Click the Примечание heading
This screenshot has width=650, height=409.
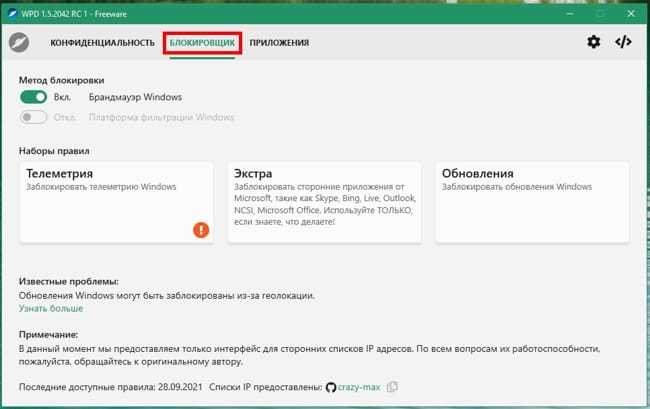[48, 334]
